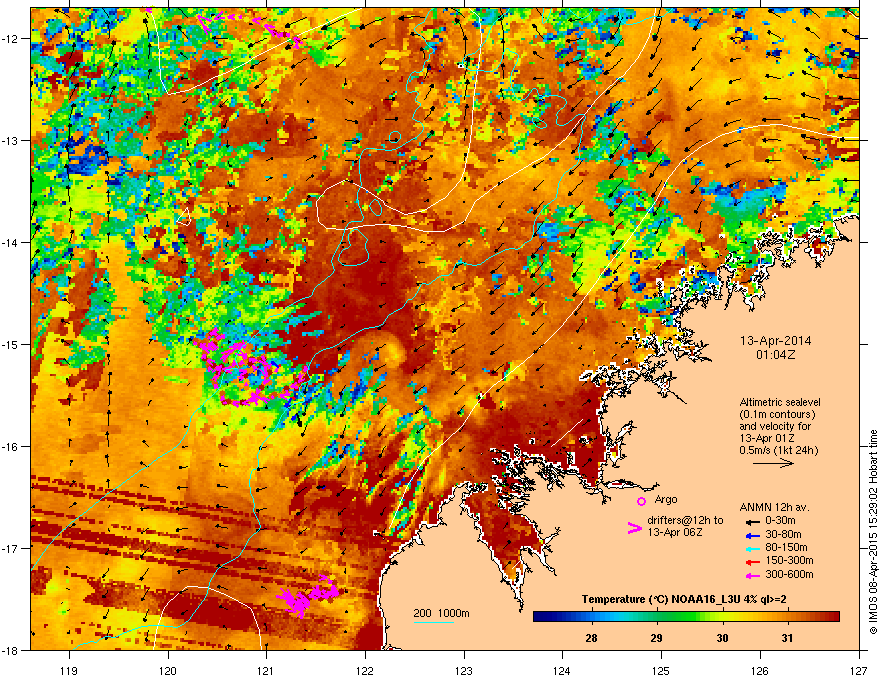Click the longitude axis label '119'
880x680 pixels.
point(69,670)
